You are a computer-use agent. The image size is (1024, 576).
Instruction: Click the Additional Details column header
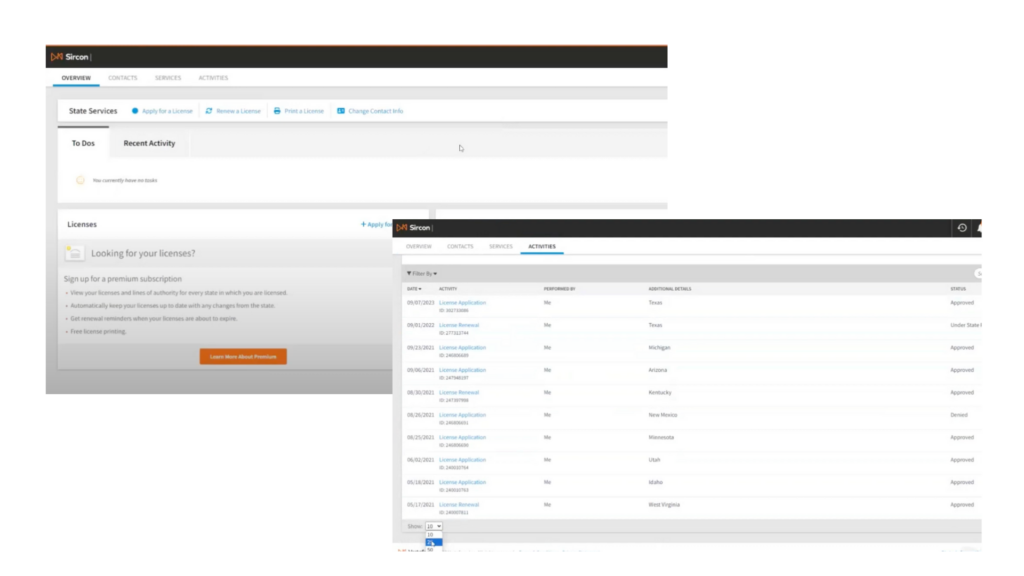coord(669,289)
